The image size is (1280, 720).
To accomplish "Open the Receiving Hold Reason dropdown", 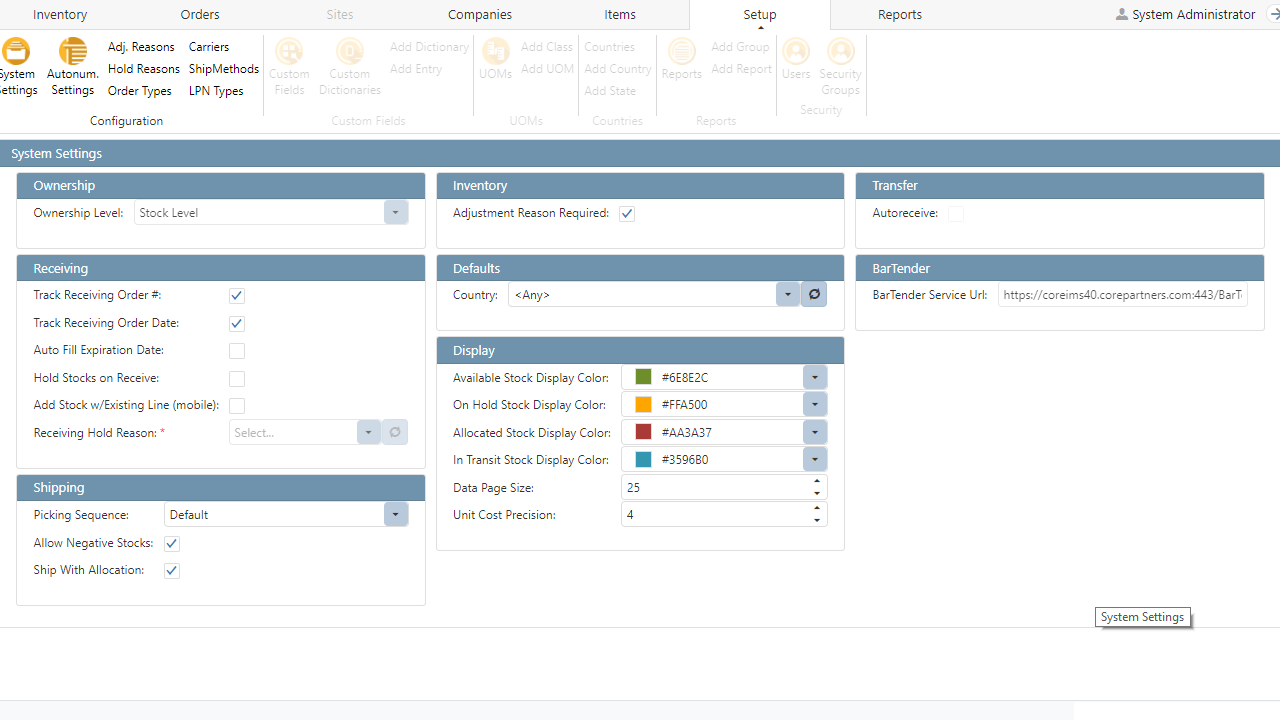I will (369, 433).
